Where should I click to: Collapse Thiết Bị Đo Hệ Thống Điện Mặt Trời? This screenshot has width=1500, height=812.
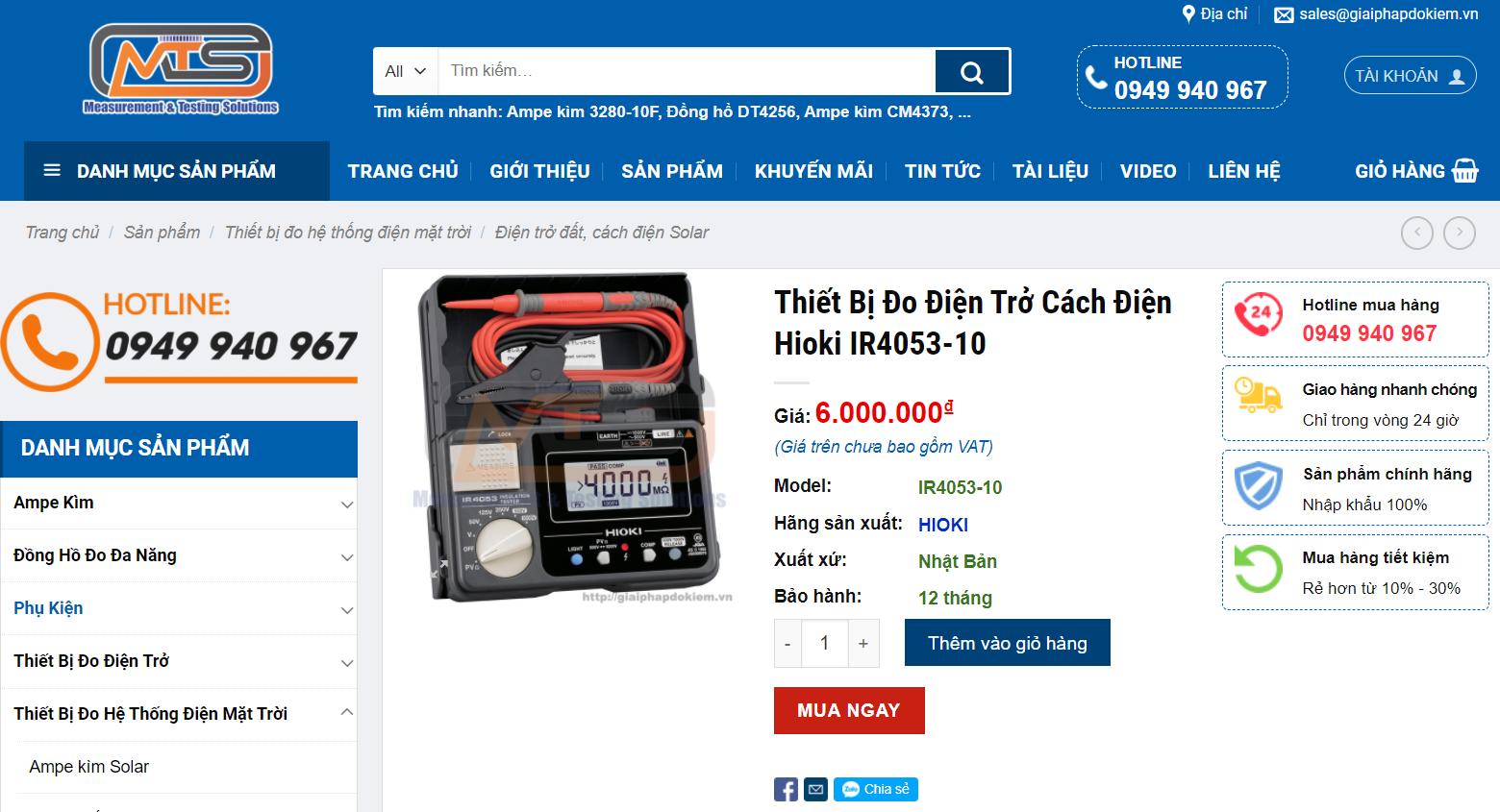[x=347, y=712]
